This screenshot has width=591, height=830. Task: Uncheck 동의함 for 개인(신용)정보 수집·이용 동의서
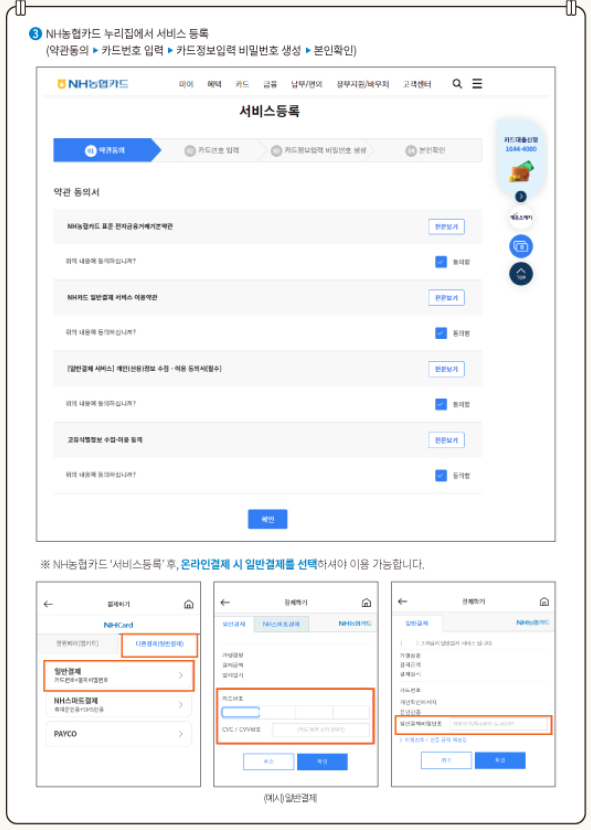(441, 404)
